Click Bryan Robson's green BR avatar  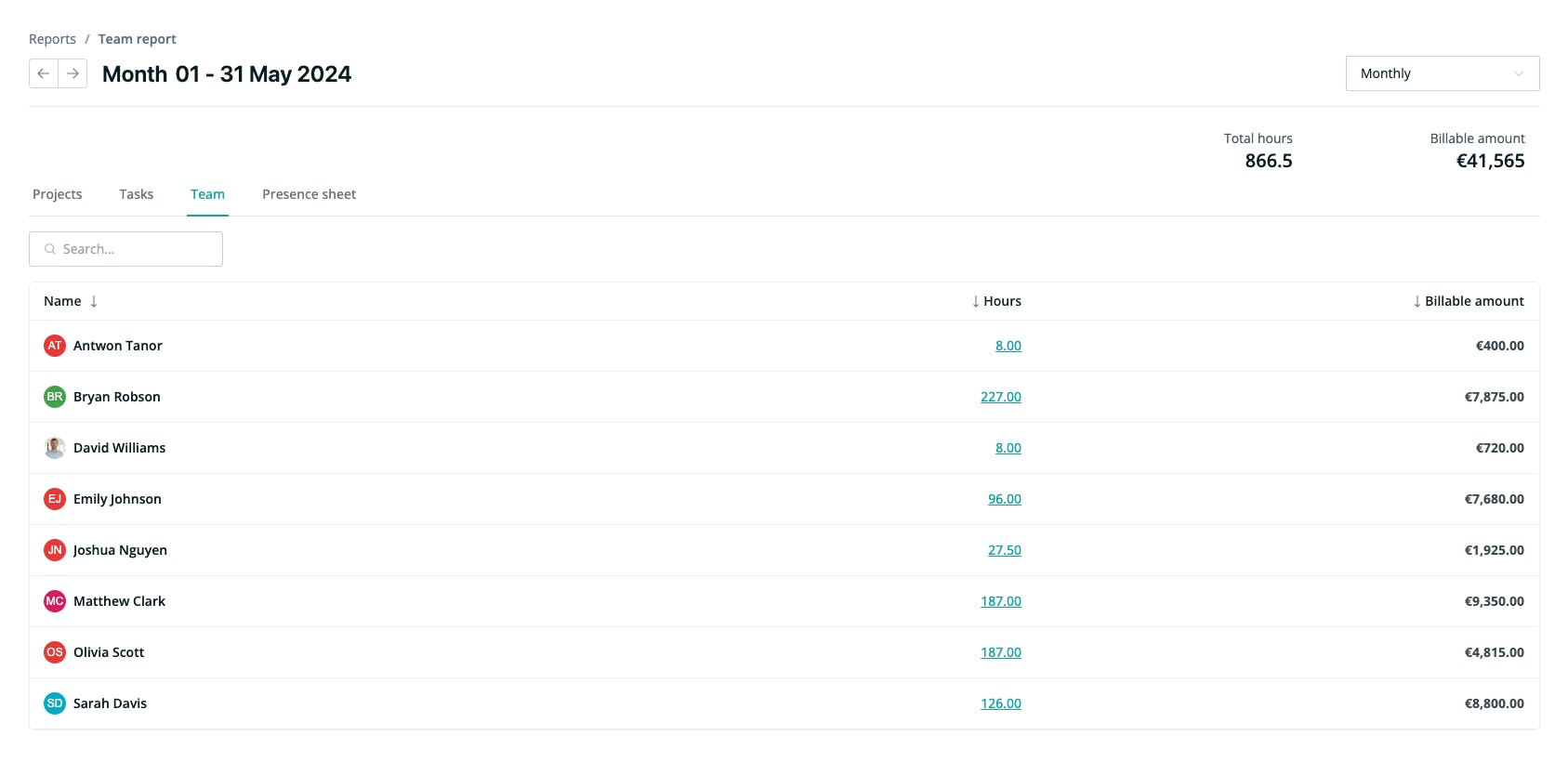tap(55, 397)
